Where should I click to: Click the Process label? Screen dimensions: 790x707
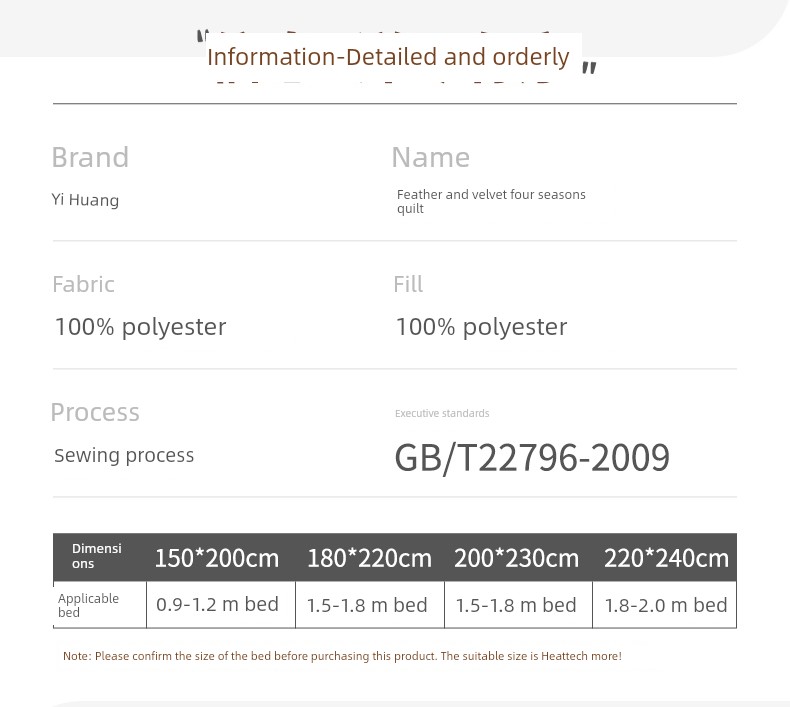click(x=95, y=412)
